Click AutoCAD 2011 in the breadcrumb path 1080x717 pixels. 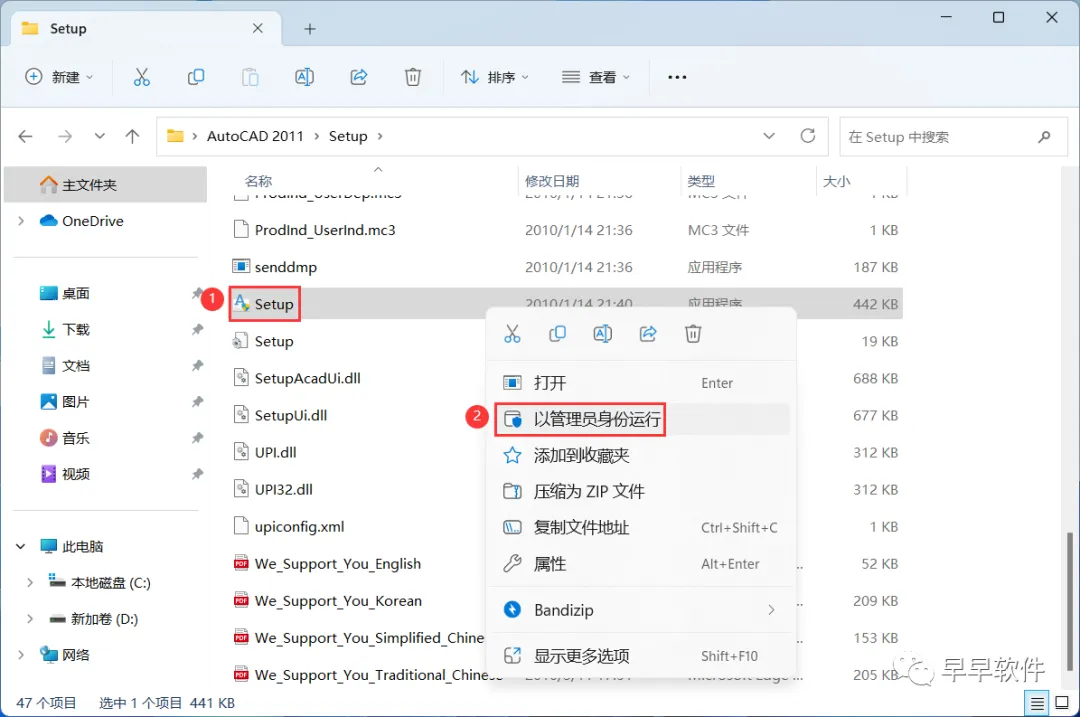(255, 136)
